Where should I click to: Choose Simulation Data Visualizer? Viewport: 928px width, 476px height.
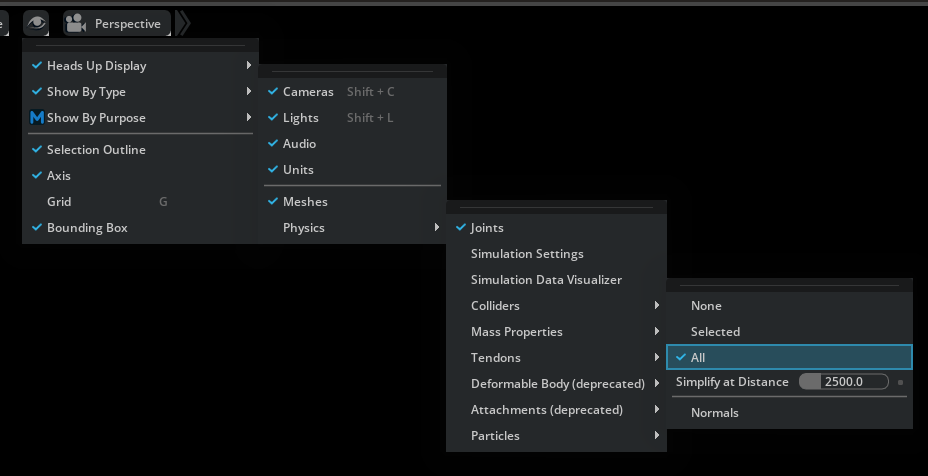(x=546, y=280)
